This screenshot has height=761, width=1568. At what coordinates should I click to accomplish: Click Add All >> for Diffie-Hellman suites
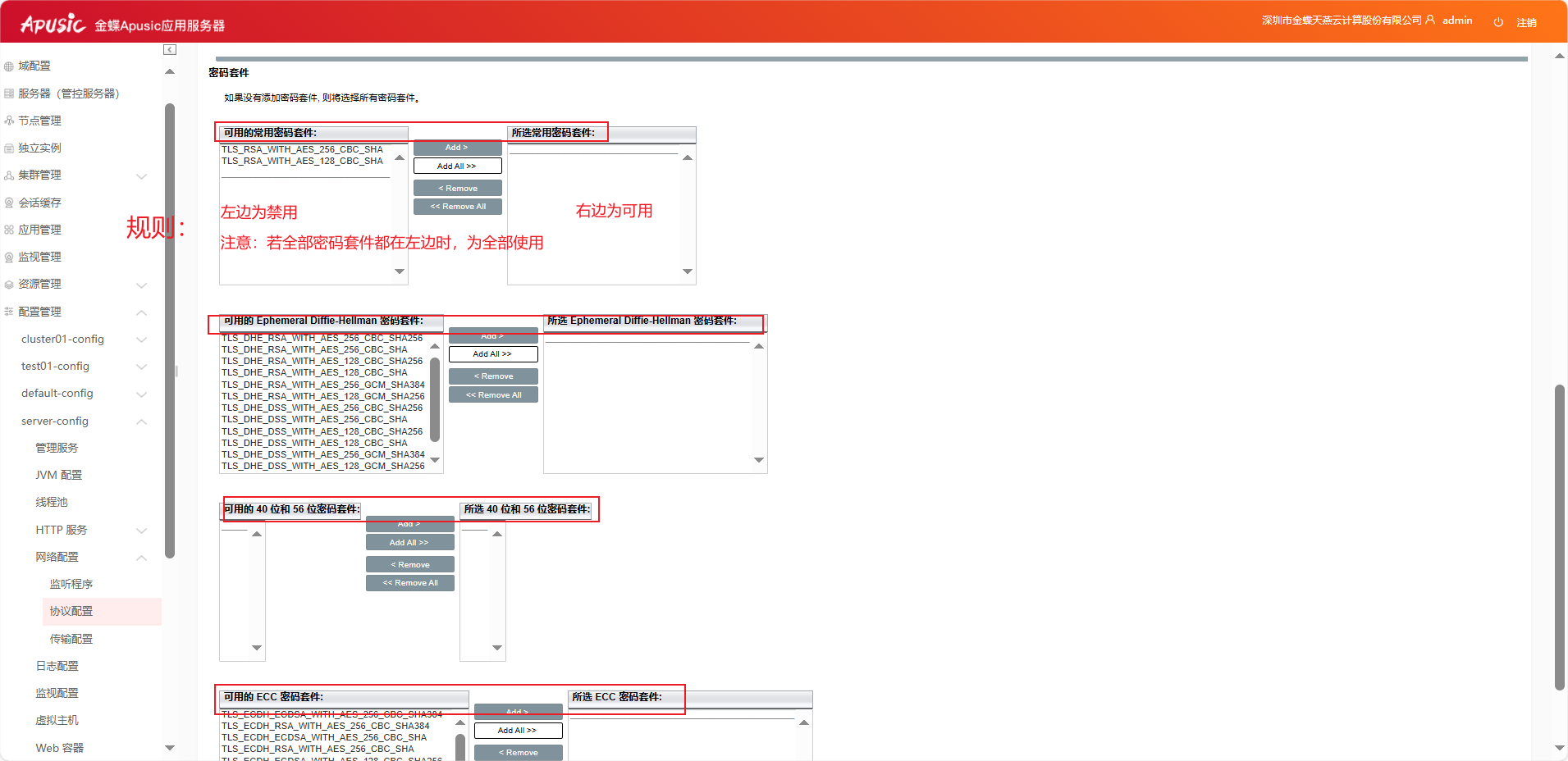(493, 354)
